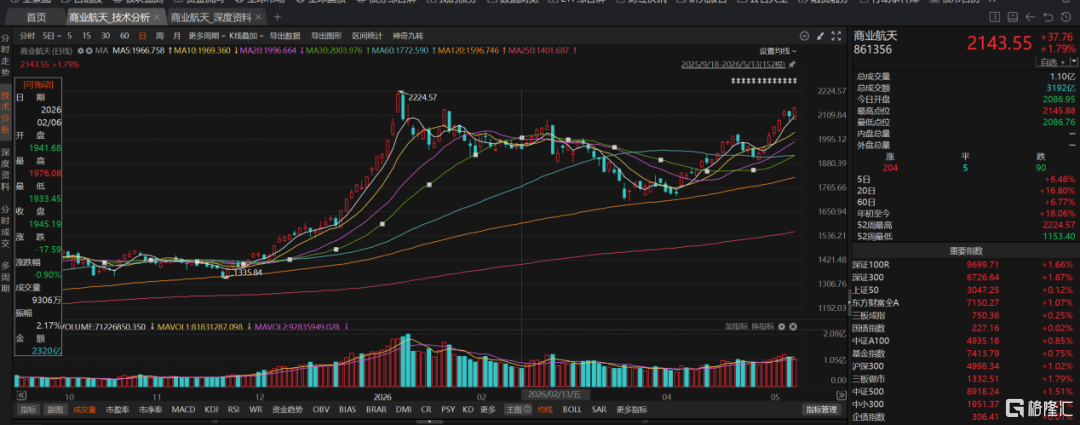Remove MA indicator with circled x icon

coord(90,50)
